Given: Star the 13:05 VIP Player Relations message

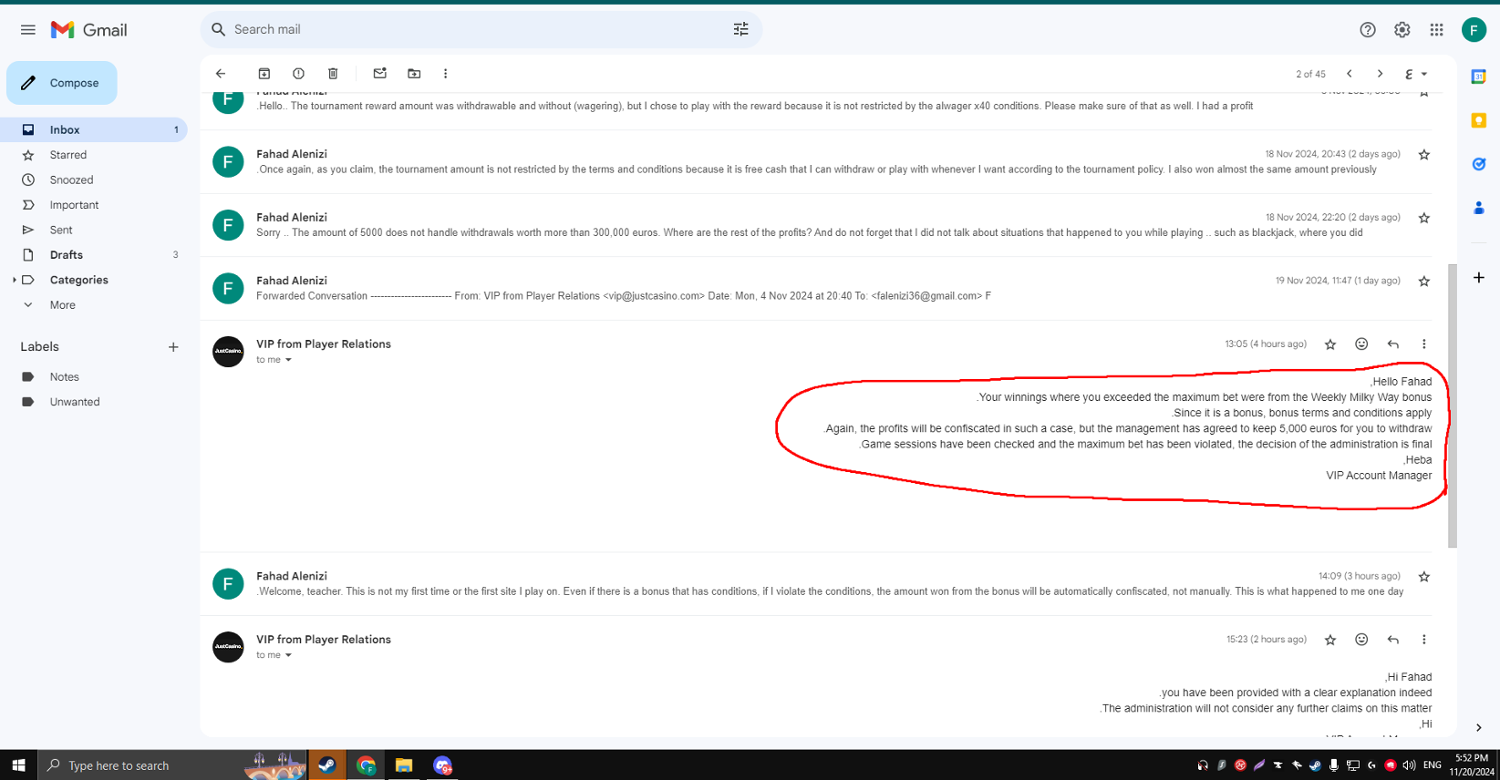Looking at the screenshot, I should (1330, 344).
